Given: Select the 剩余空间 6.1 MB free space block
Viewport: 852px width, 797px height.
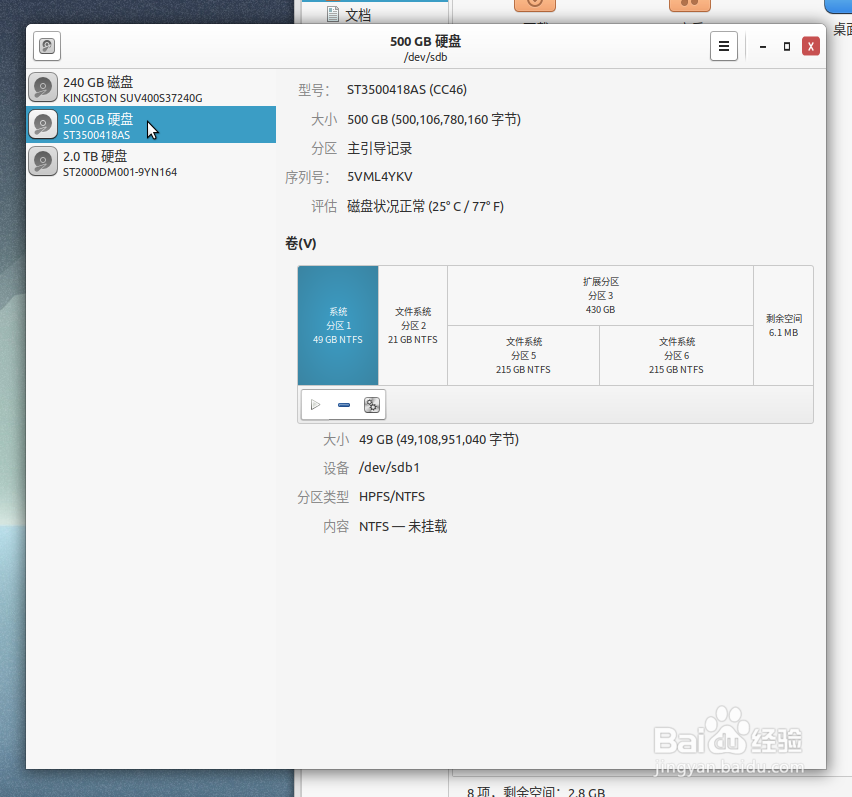Looking at the screenshot, I should point(783,325).
